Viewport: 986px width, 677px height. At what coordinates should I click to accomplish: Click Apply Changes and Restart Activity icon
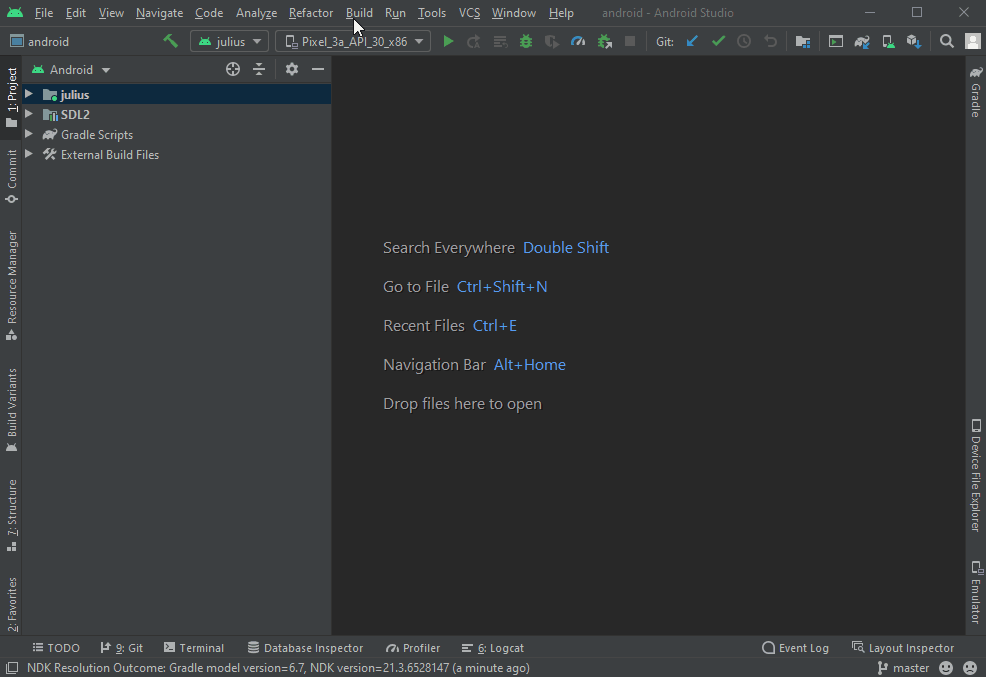[474, 41]
